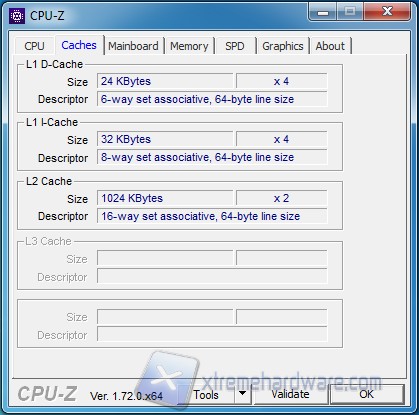The width and height of the screenshot is (419, 415).
Task: Select the Caches tab
Action: (79, 45)
